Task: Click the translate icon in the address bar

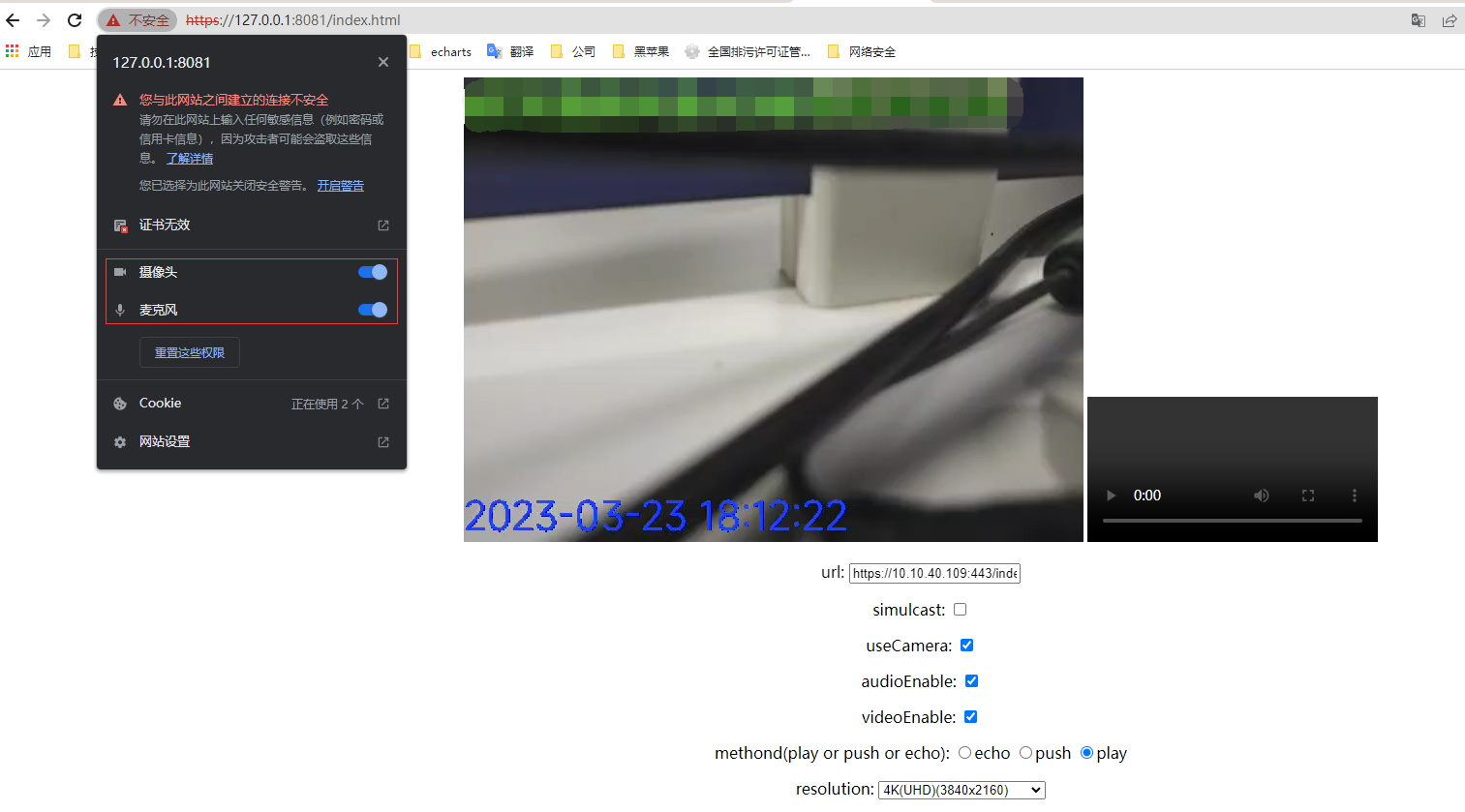Action: tap(1418, 19)
